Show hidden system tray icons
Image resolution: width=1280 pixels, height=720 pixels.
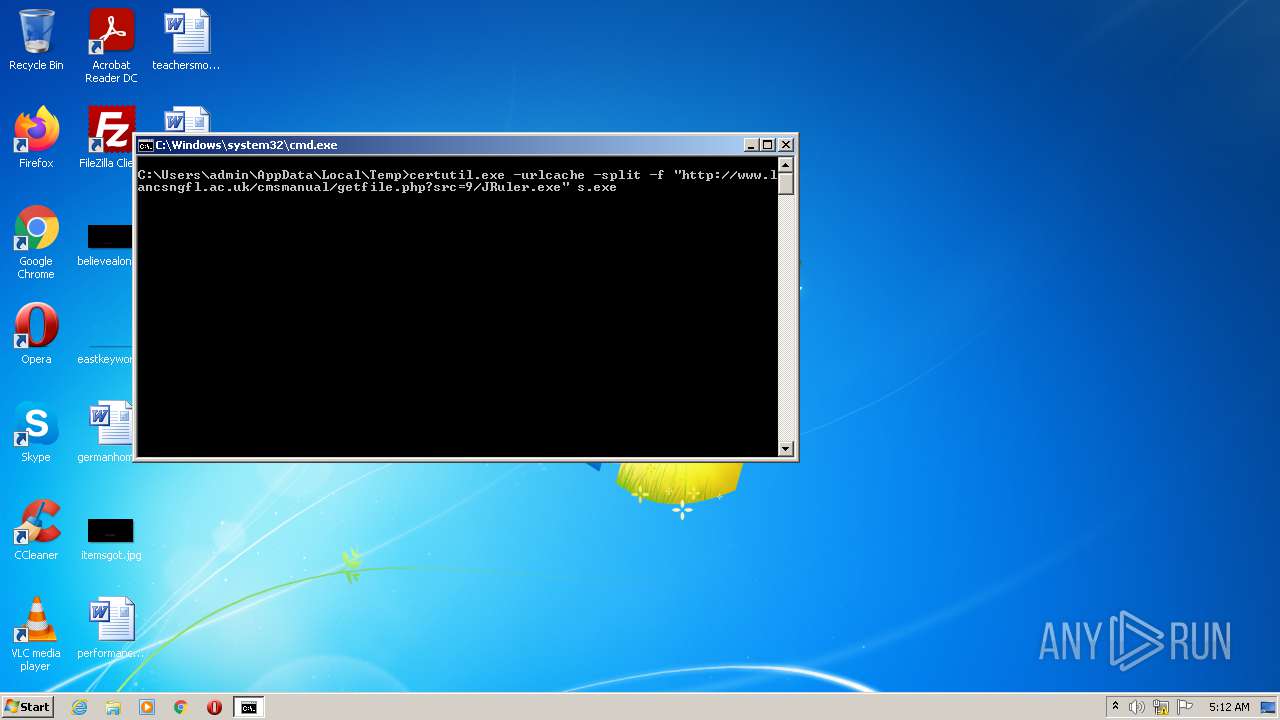(x=1115, y=707)
